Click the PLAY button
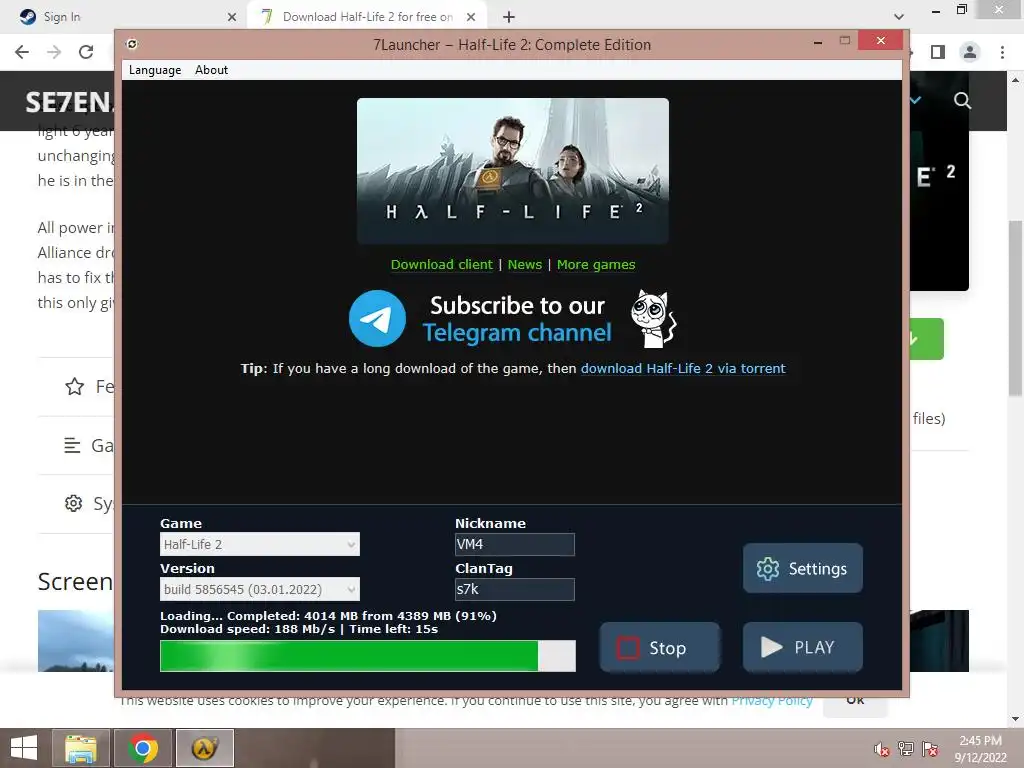The image size is (1024, 768). point(803,647)
